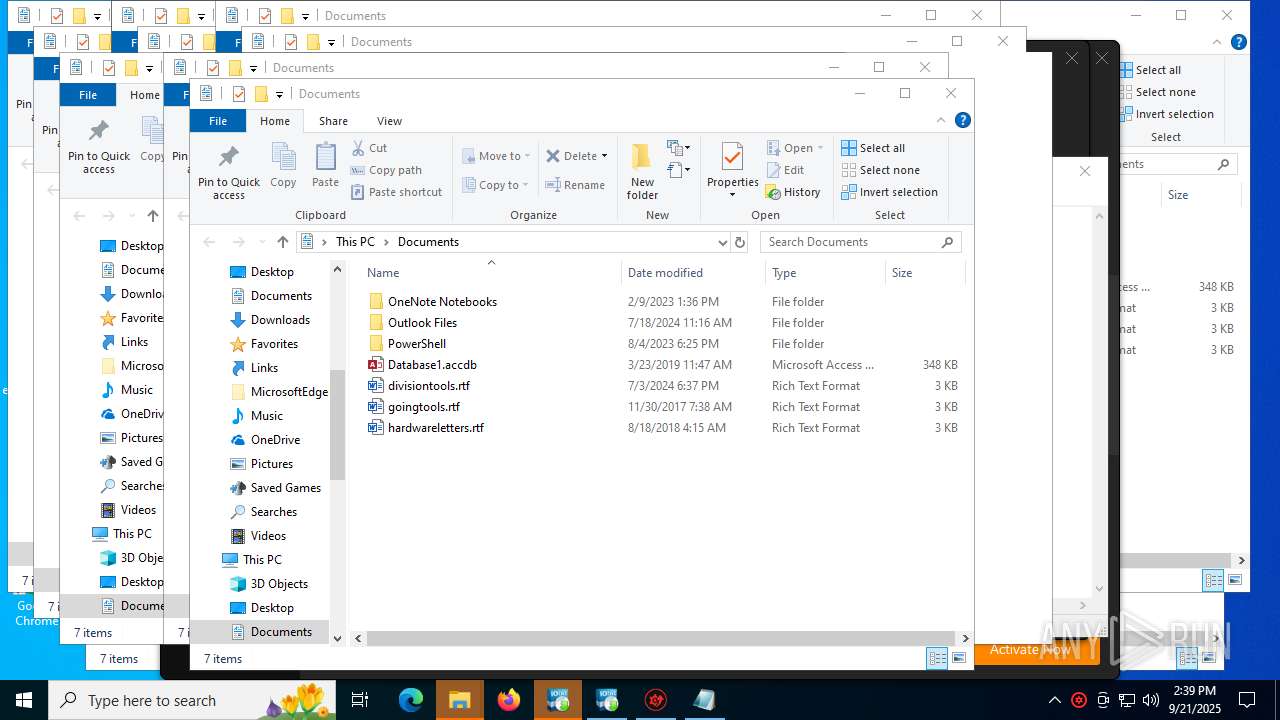The width and height of the screenshot is (1280, 720).
Task: Sort by the Type column header
Action: pos(825,273)
